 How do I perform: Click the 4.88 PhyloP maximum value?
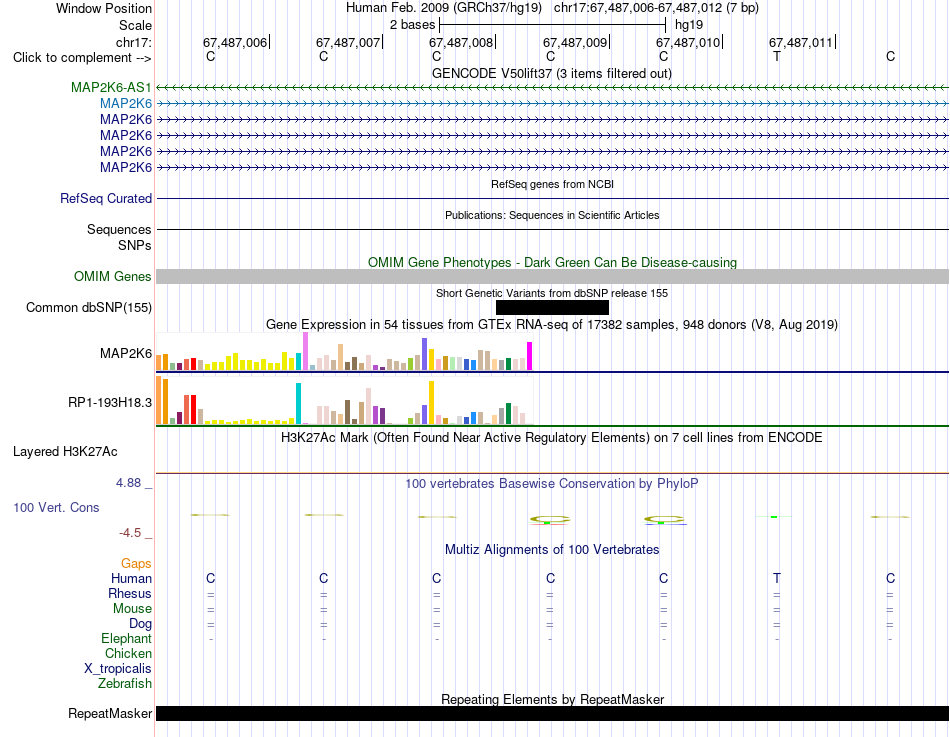pos(128,483)
